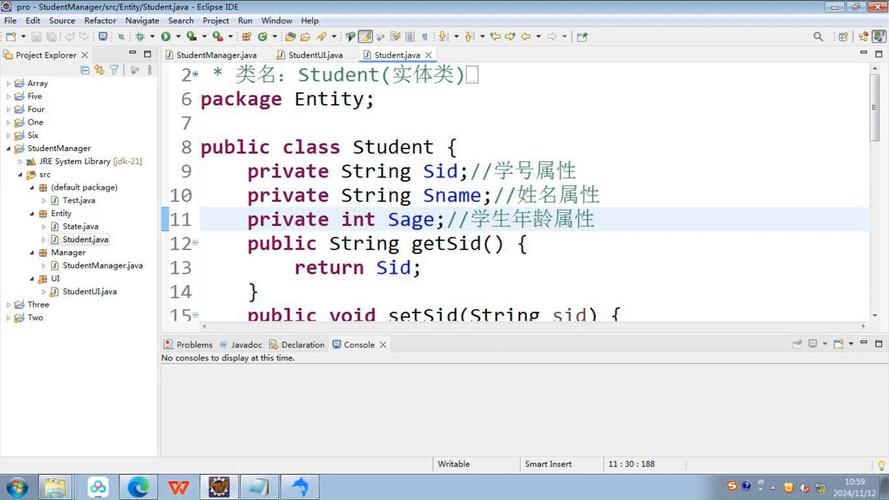Expand JRE System Library node
The image size is (889, 500).
pos(20,162)
